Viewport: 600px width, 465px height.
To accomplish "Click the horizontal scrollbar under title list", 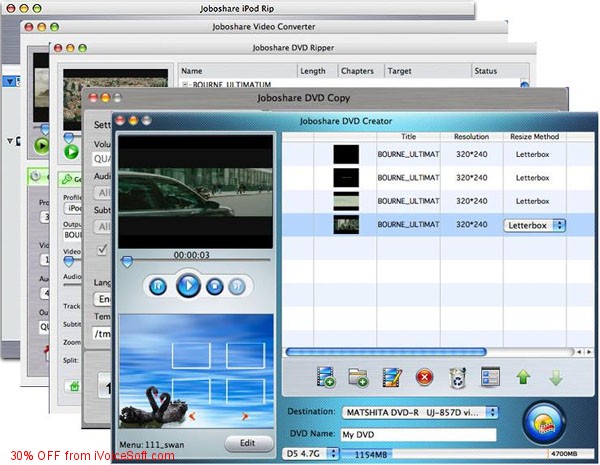I will (386, 351).
